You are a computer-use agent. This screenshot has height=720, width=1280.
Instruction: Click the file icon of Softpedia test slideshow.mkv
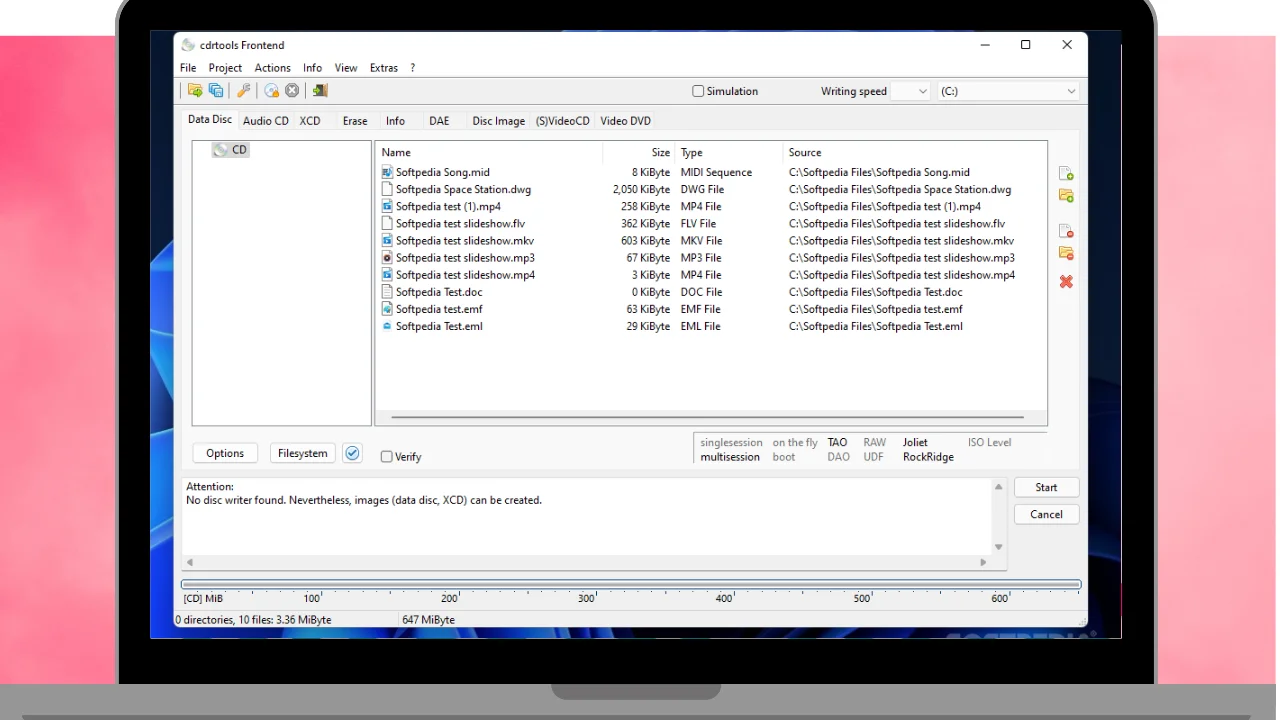coord(387,240)
